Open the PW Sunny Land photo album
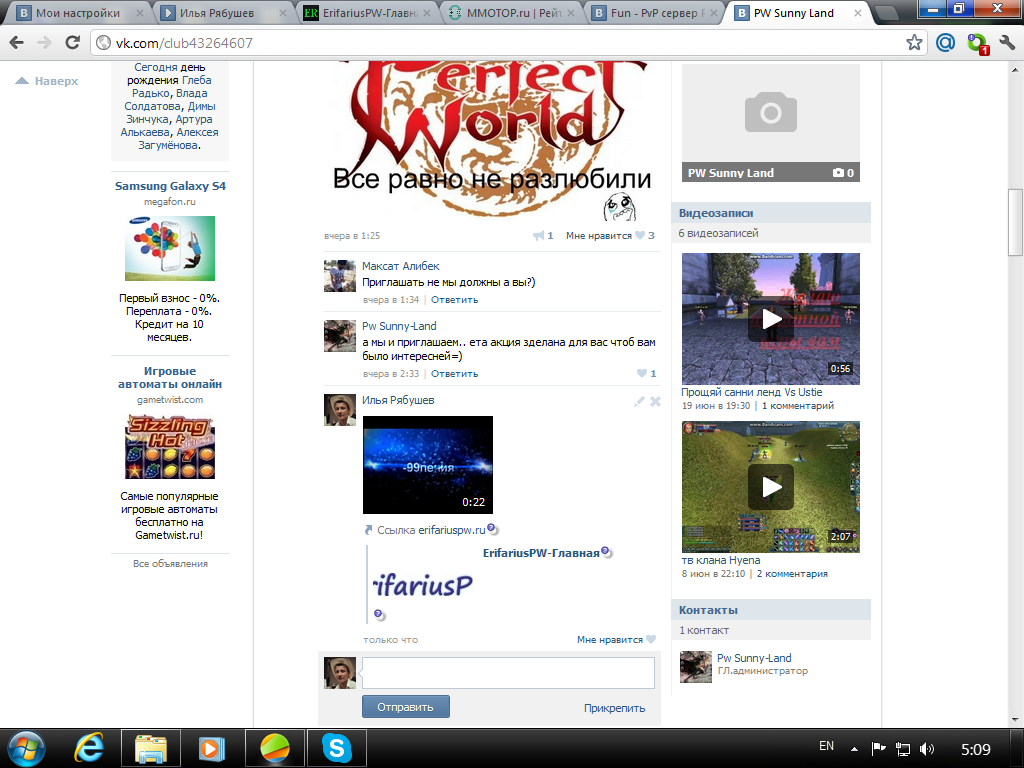Screen dimensions: 1024x768 [771, 123]
